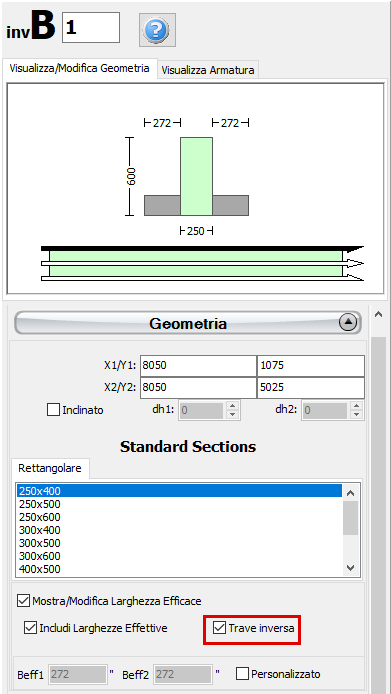Open the Visualizza/Modifica Geometria tab
Viewport: 391px width, 694px height.
pos(80,69)
